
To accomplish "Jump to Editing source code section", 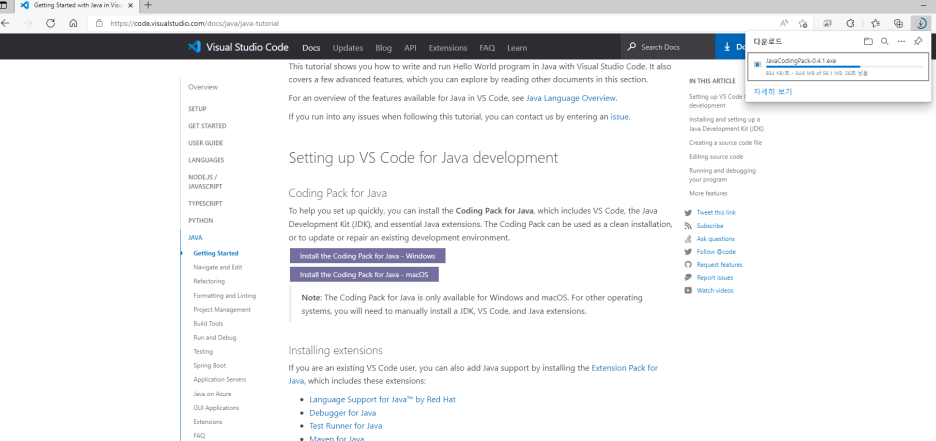I will 716,157.
